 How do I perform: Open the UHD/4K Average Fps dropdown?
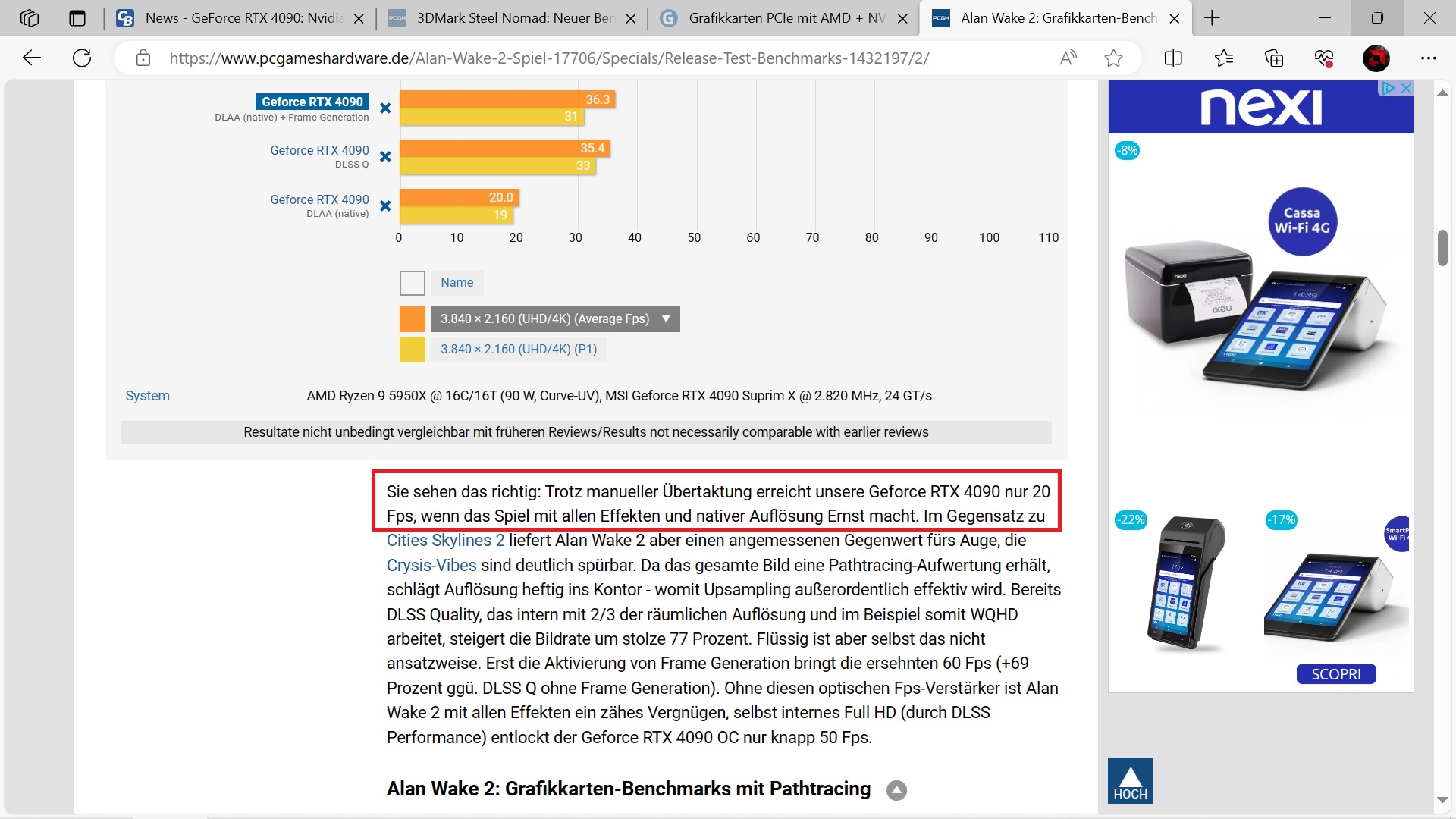coord(555,319)
